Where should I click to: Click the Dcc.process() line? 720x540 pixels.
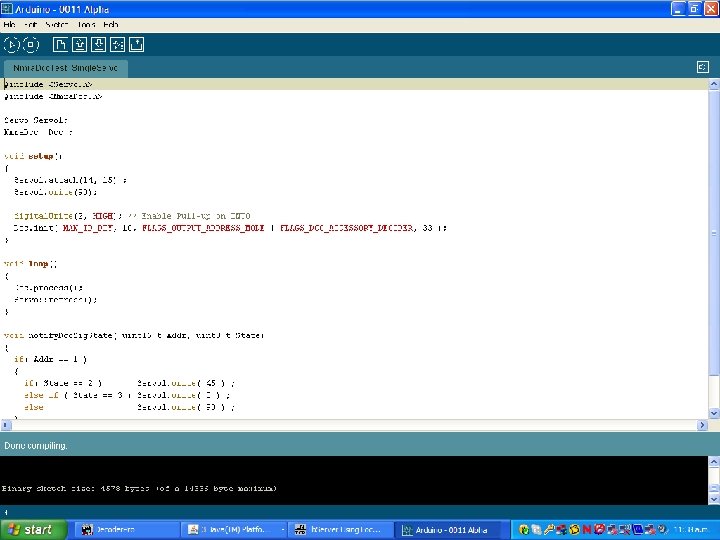click(49, 288)
